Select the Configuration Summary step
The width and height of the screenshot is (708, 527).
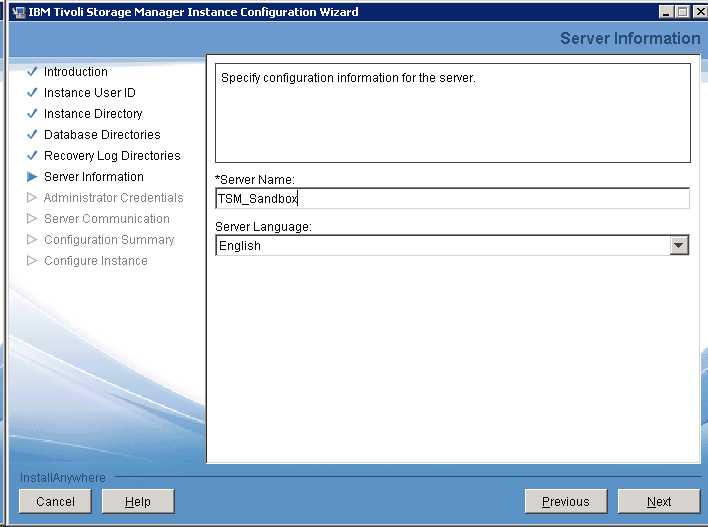[109, 240]
